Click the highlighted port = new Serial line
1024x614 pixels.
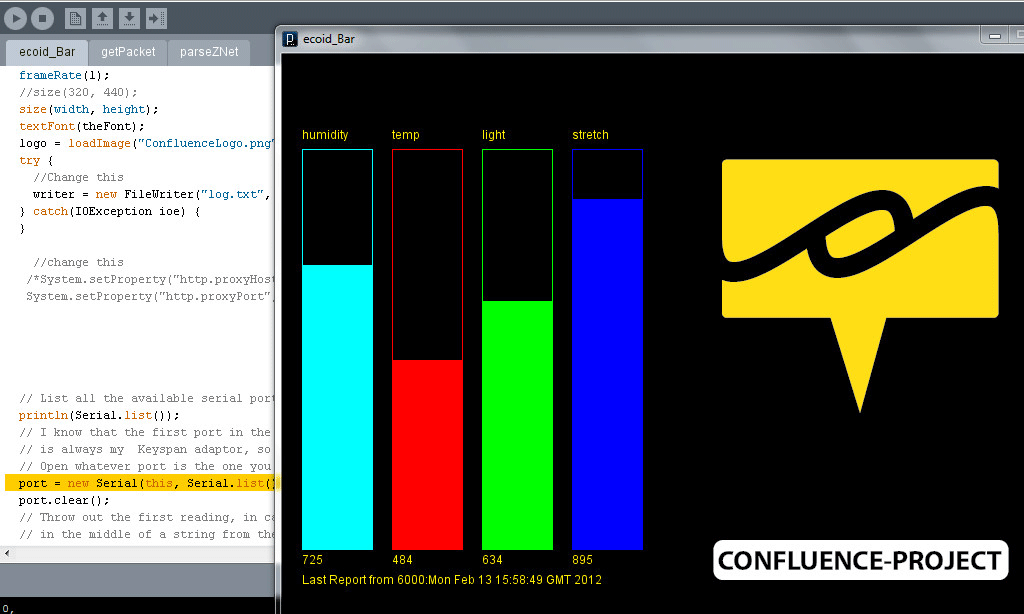coord(140,483)
